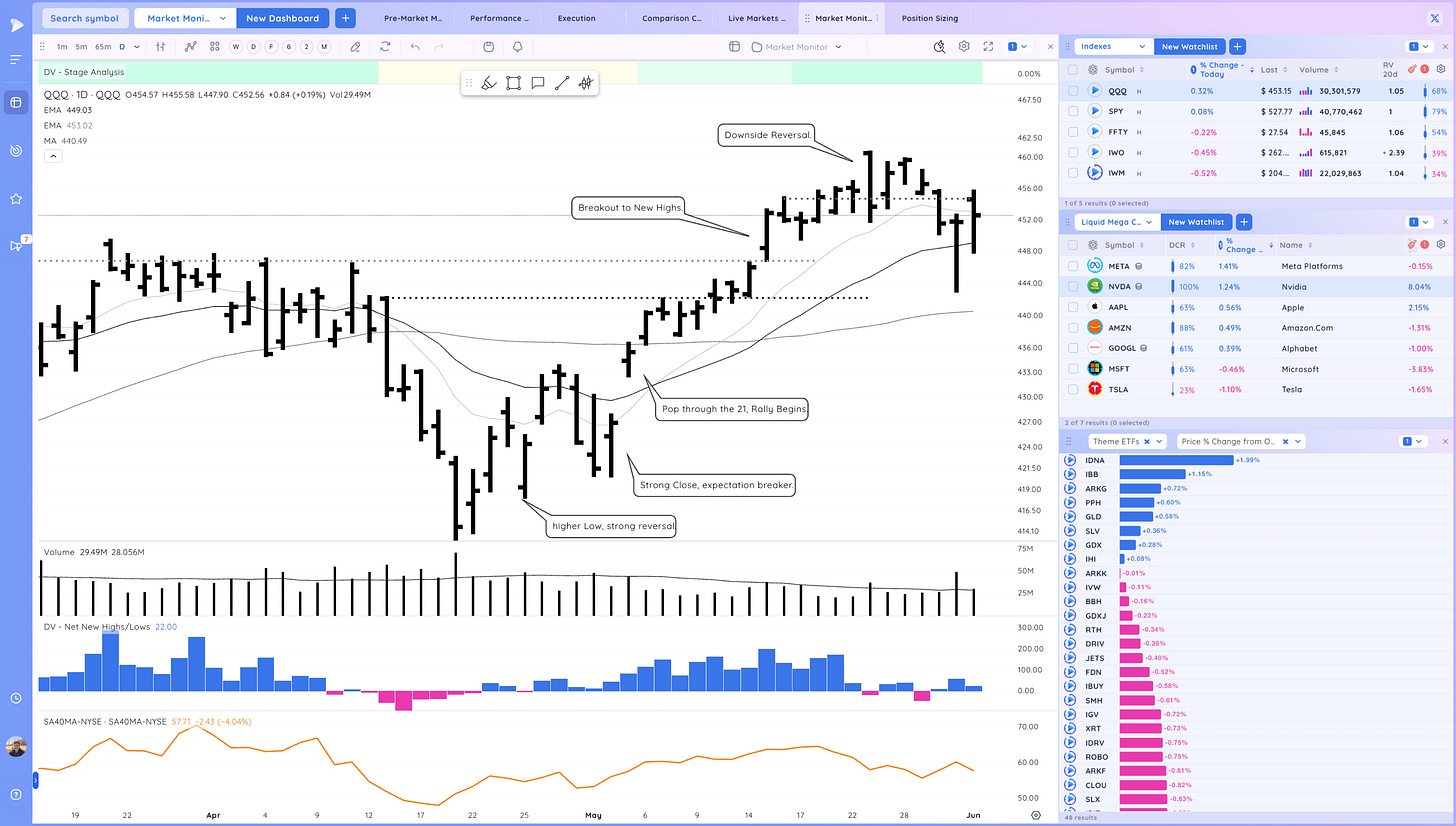This screenshot has width=1456, height=826.
Task: Select the trend line drawing tool
Action: (x=562, y=83)
